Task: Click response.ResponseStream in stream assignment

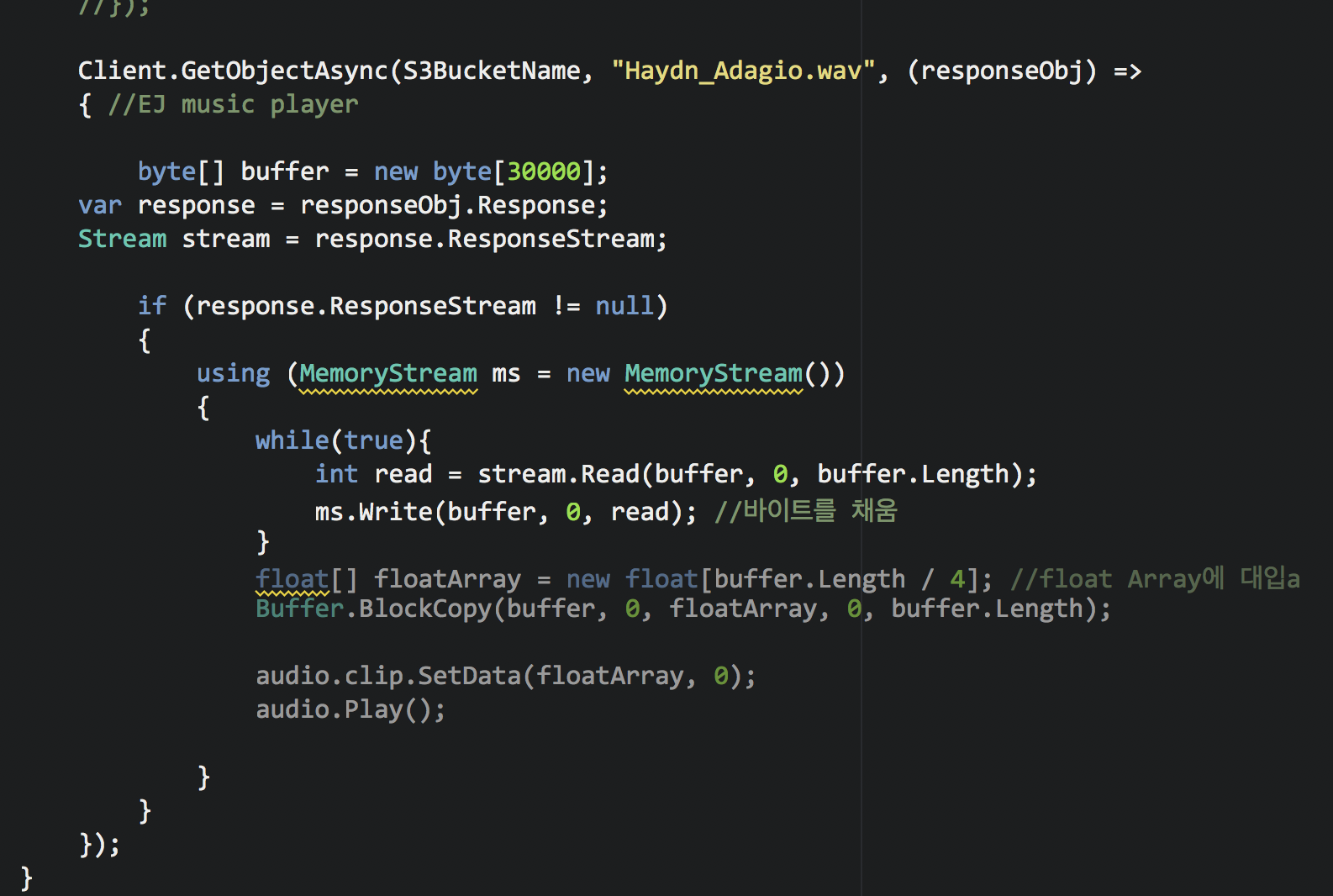Action: (x=484, y=239)
